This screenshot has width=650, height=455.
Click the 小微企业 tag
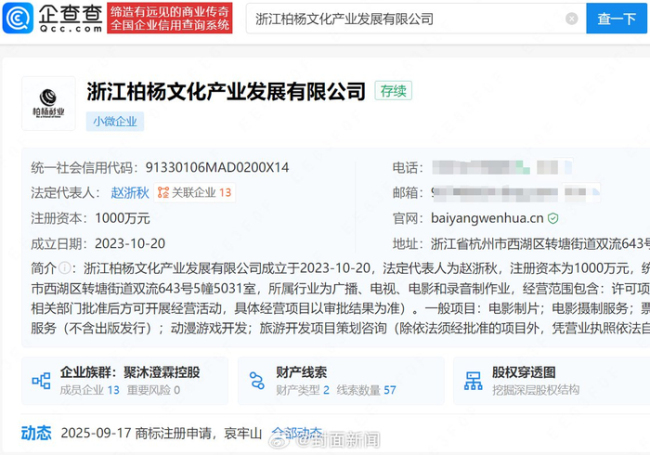click(115, 121)
